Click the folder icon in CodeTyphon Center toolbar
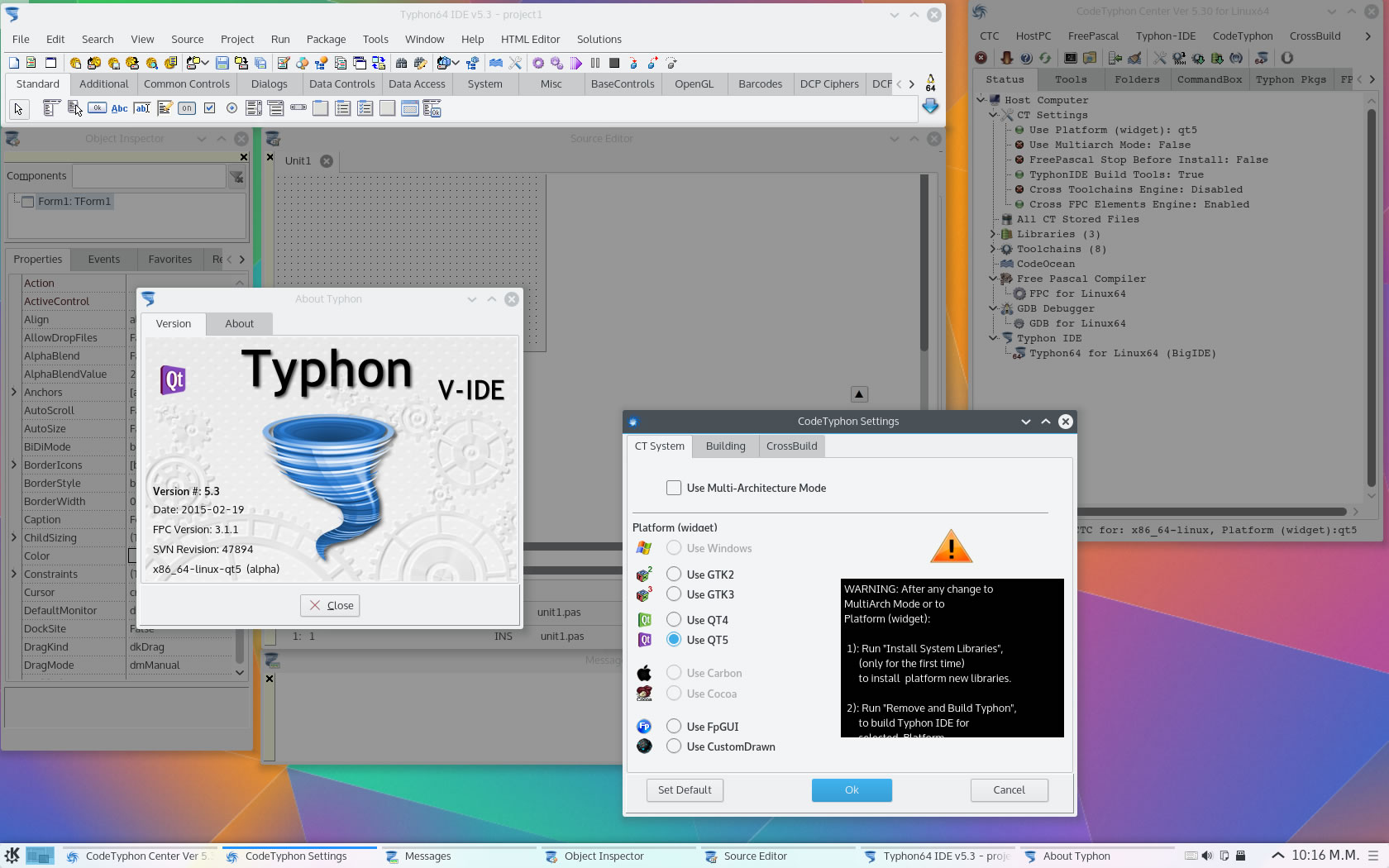The image size is (1389, 868). coord(1090,58)
